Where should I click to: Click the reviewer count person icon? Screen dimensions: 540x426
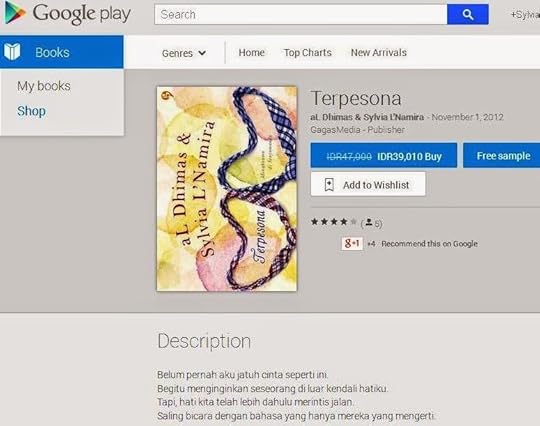click(369, 222)
